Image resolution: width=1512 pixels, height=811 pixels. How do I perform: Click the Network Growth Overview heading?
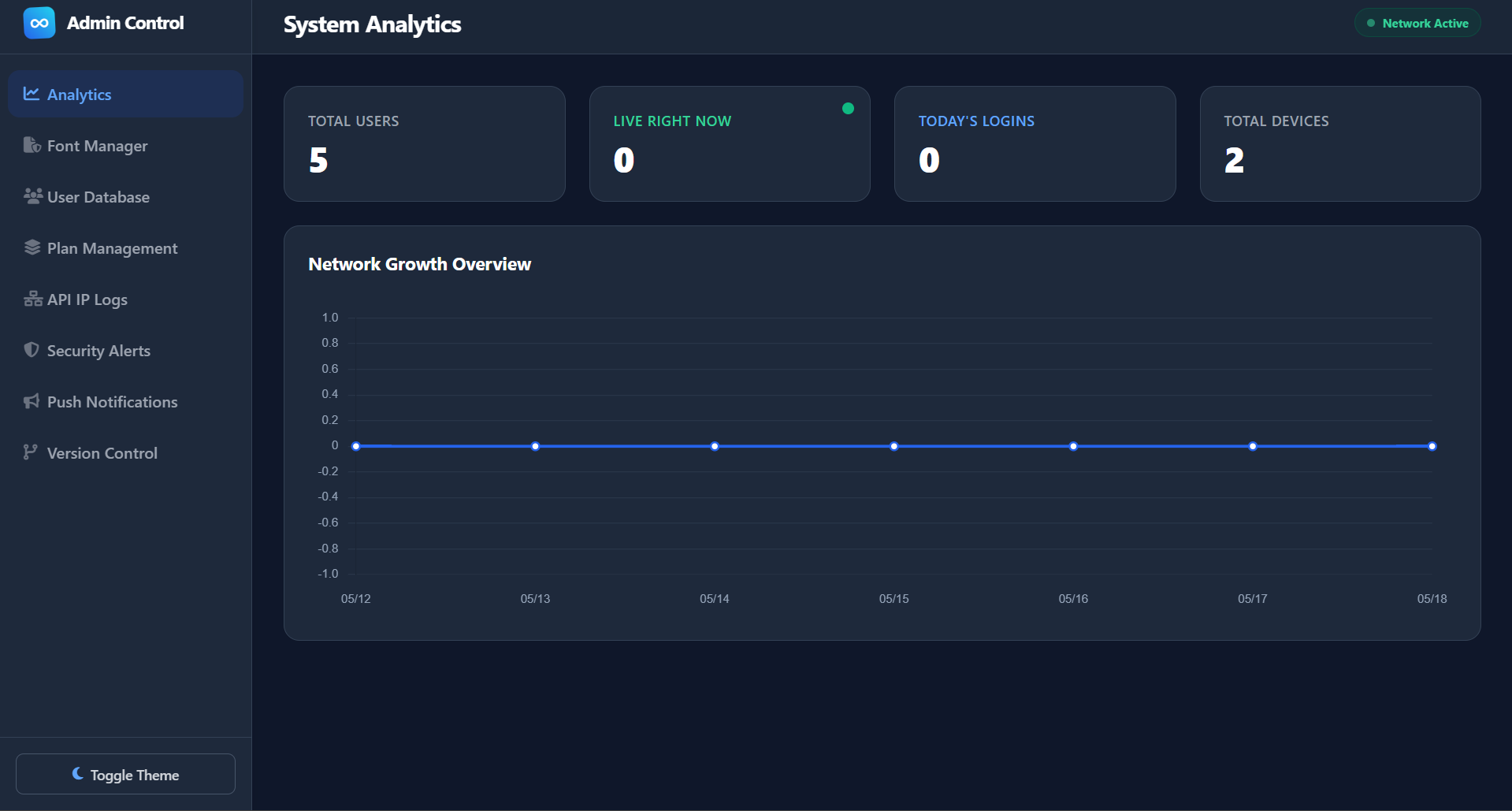[420, 264]
